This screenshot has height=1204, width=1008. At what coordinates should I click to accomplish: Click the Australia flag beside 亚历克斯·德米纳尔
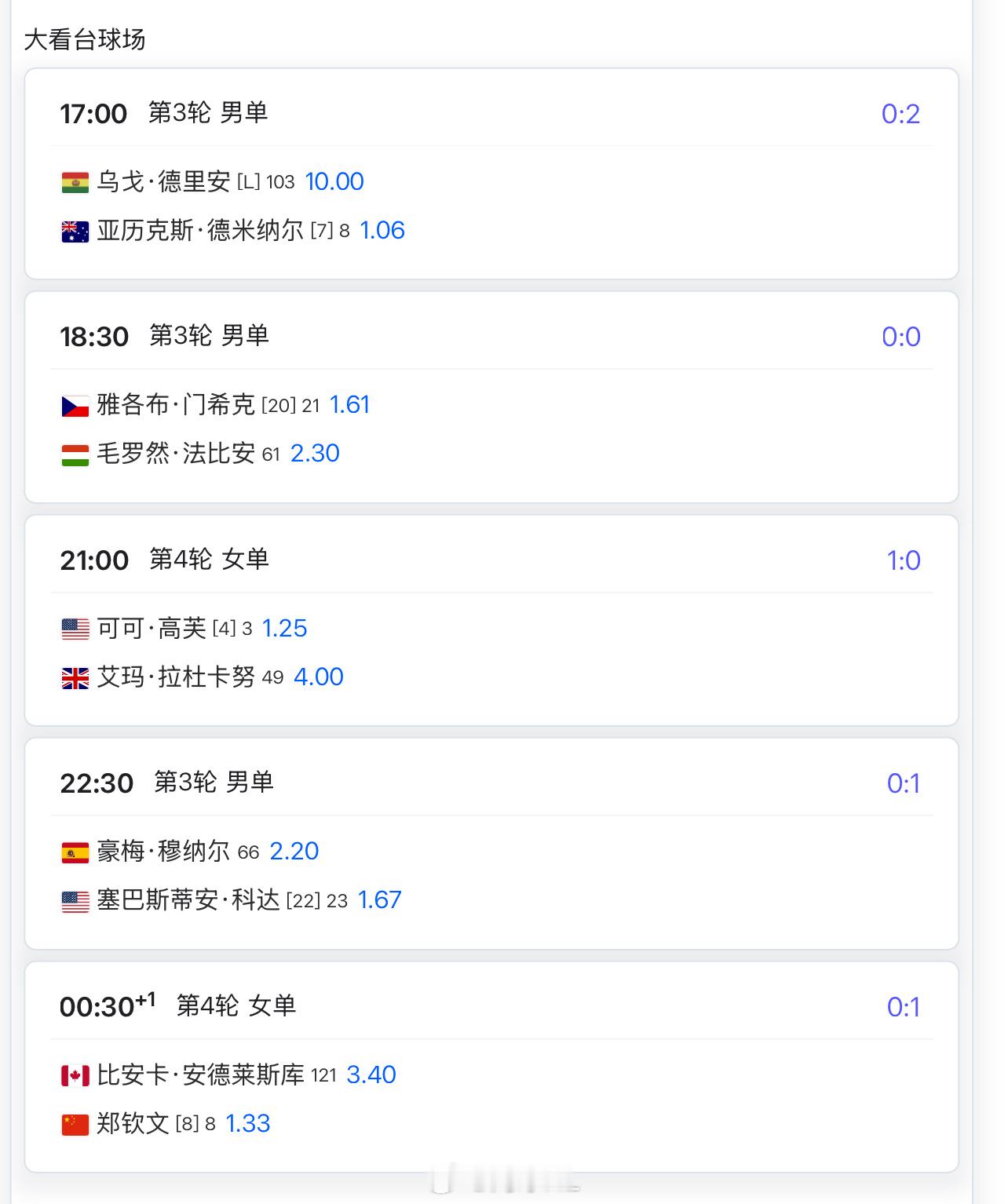(75, 232)
